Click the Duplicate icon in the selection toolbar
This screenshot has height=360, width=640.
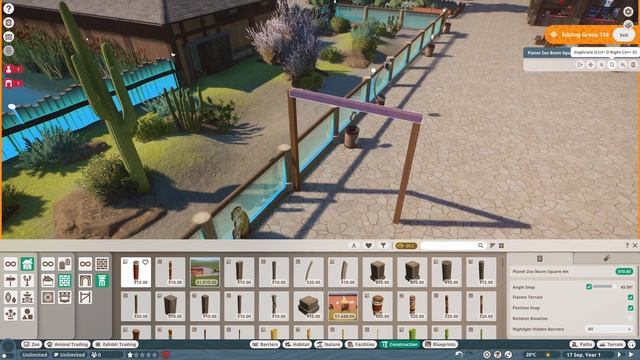(612, 65)
